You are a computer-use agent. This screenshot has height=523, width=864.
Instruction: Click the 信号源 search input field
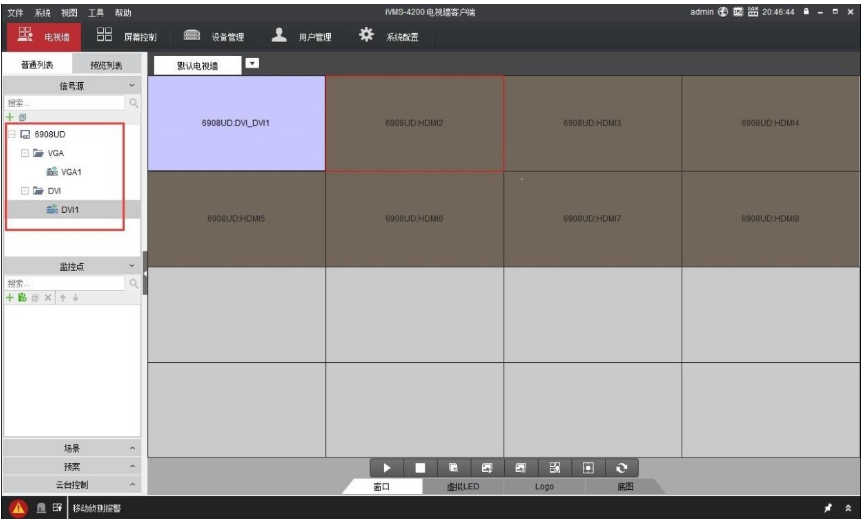pyautogui.click(x=65, y=102)
